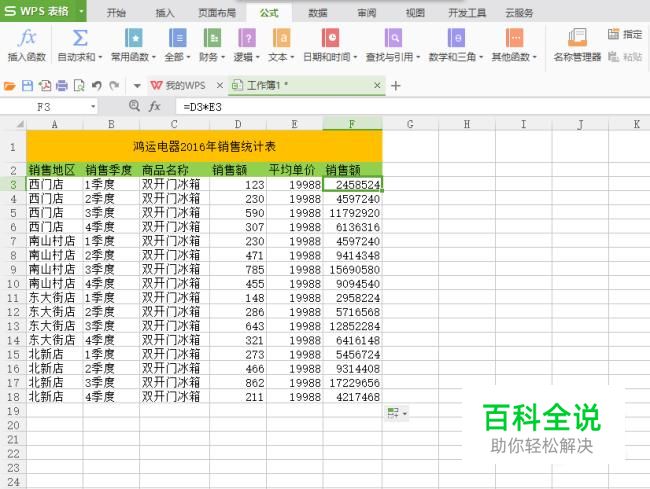Expand the quick access toolbar customize arrow
Image resolution: width=650 pixels, height=489 pixels.
point(137,86)
